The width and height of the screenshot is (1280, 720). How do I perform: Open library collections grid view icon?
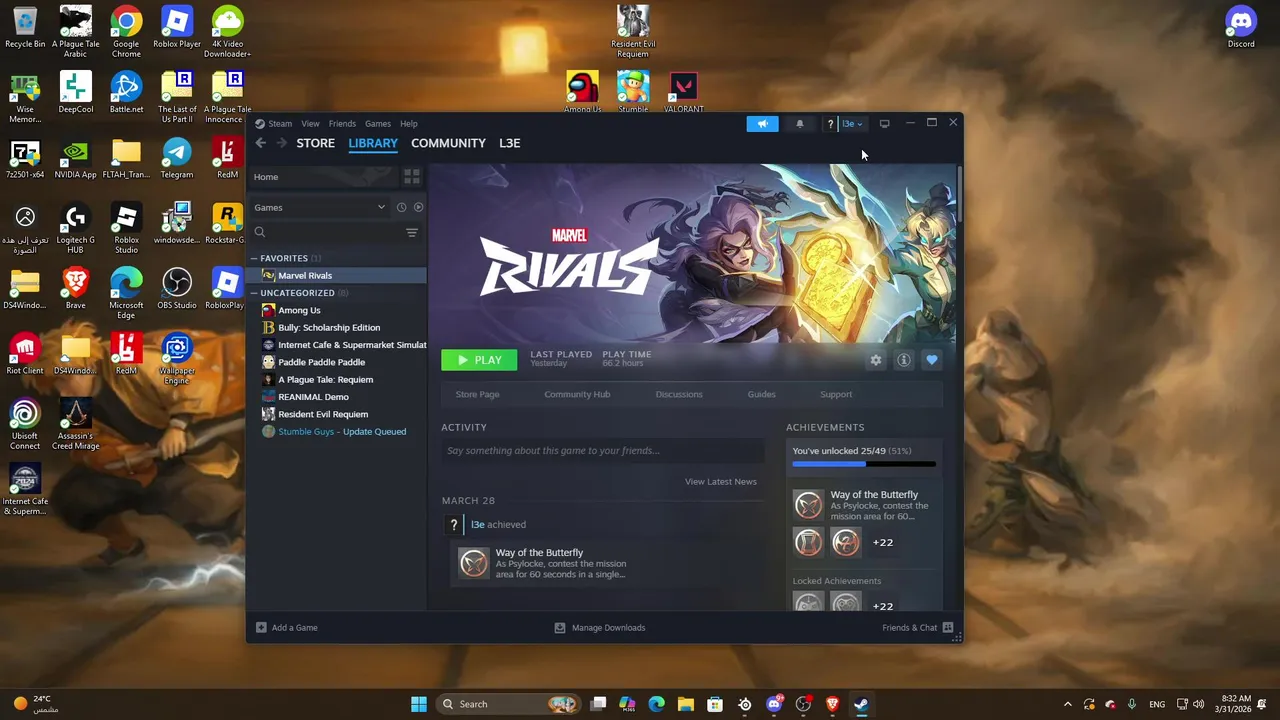coord(412,177)
